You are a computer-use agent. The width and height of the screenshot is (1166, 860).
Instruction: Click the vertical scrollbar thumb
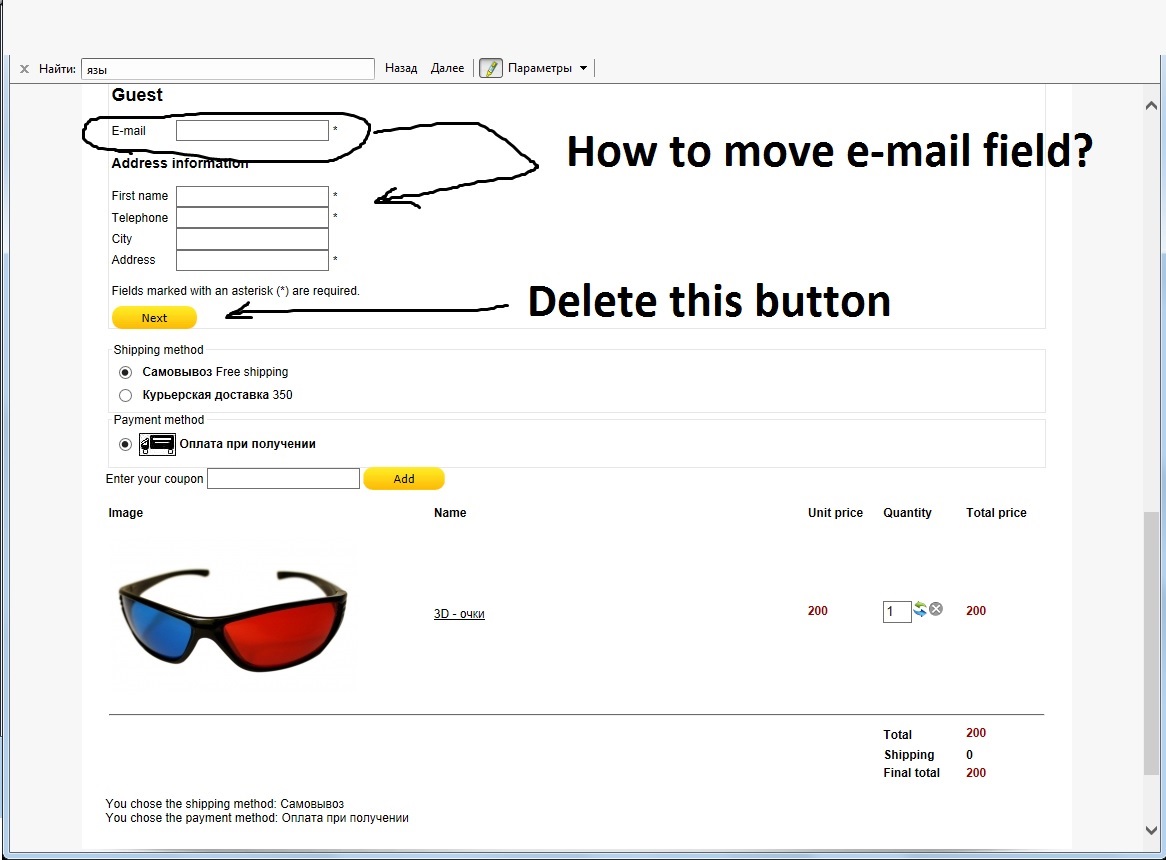tap(1151, 643)
